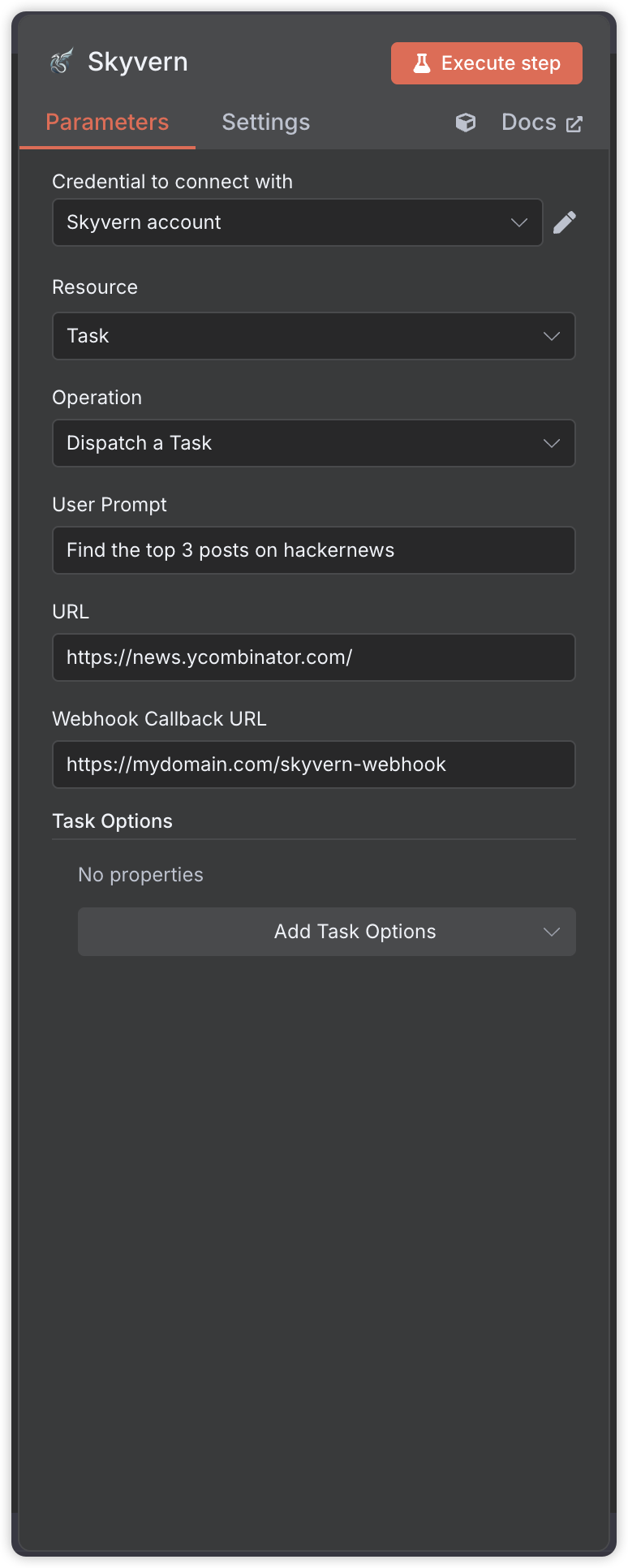Switch to the Settings tab

click(266, 123)
